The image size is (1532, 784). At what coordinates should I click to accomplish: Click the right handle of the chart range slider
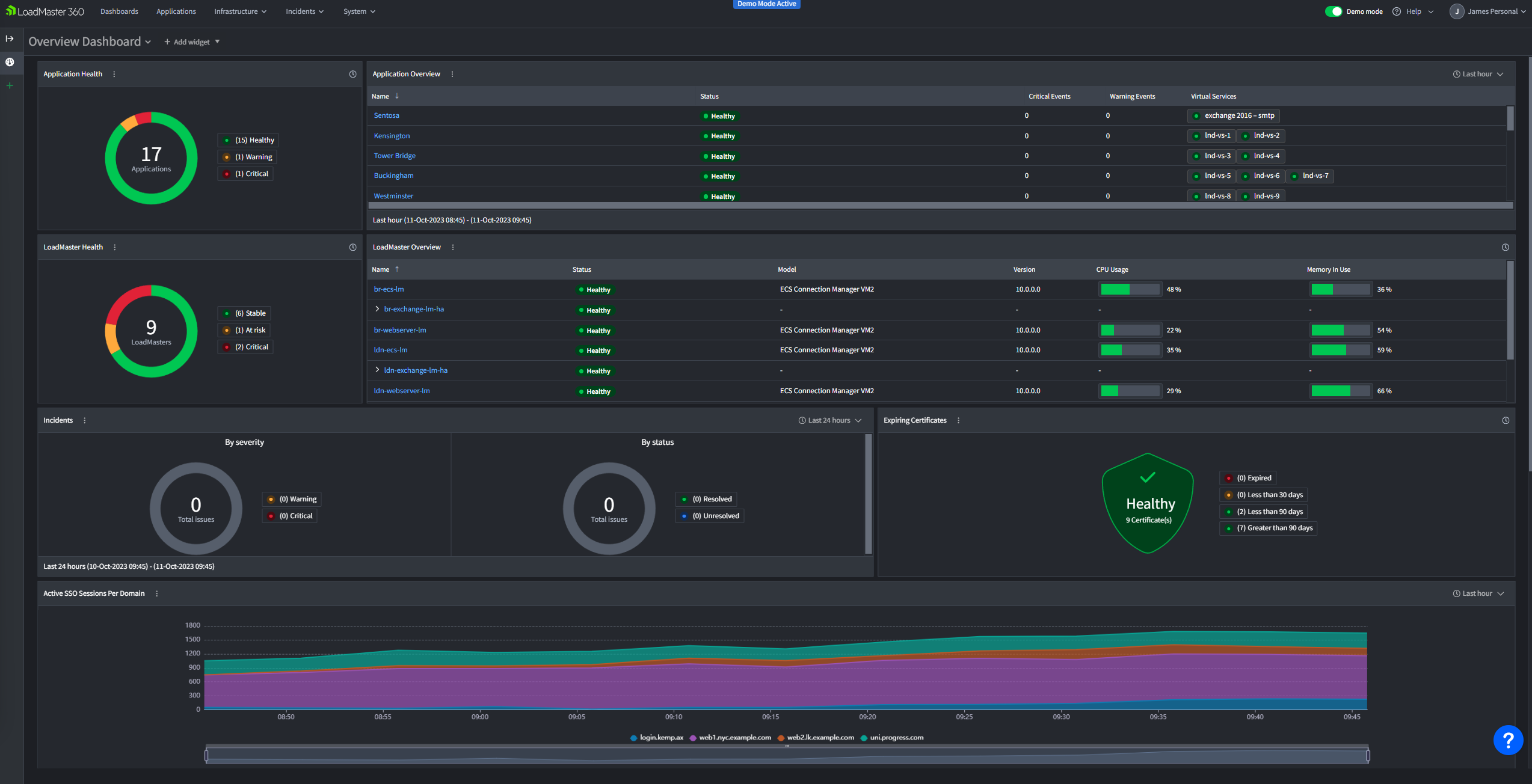pyautogui.click(x=1368, y=756)
